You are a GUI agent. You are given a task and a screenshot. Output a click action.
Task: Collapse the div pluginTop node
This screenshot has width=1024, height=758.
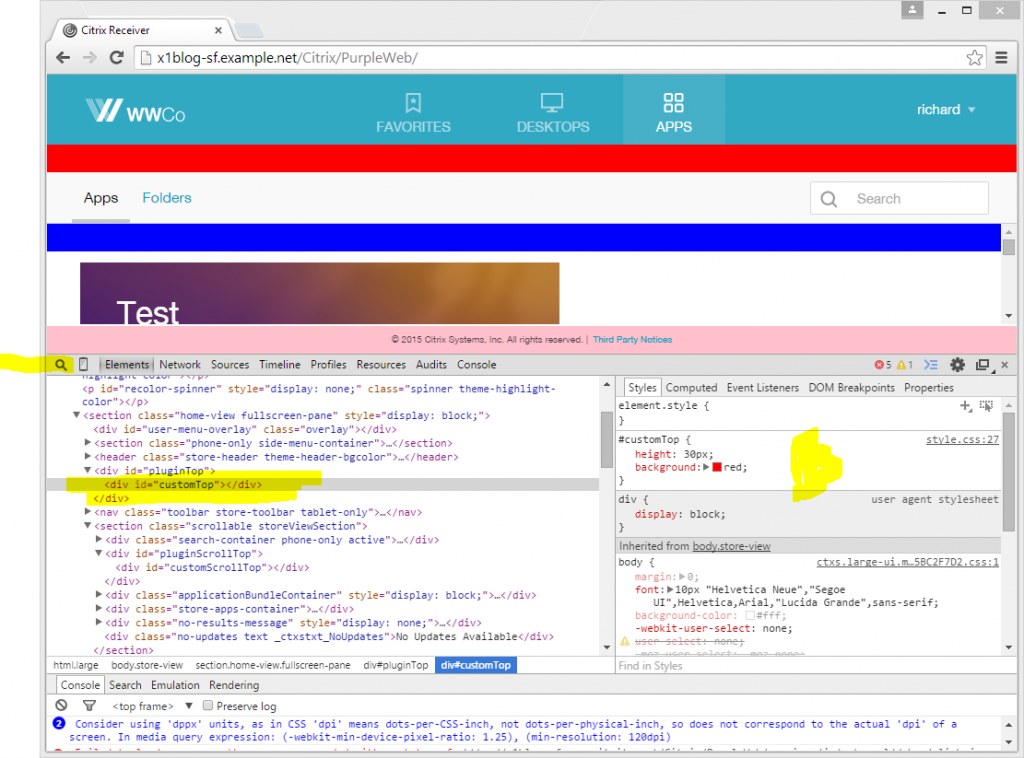[88, 470]
